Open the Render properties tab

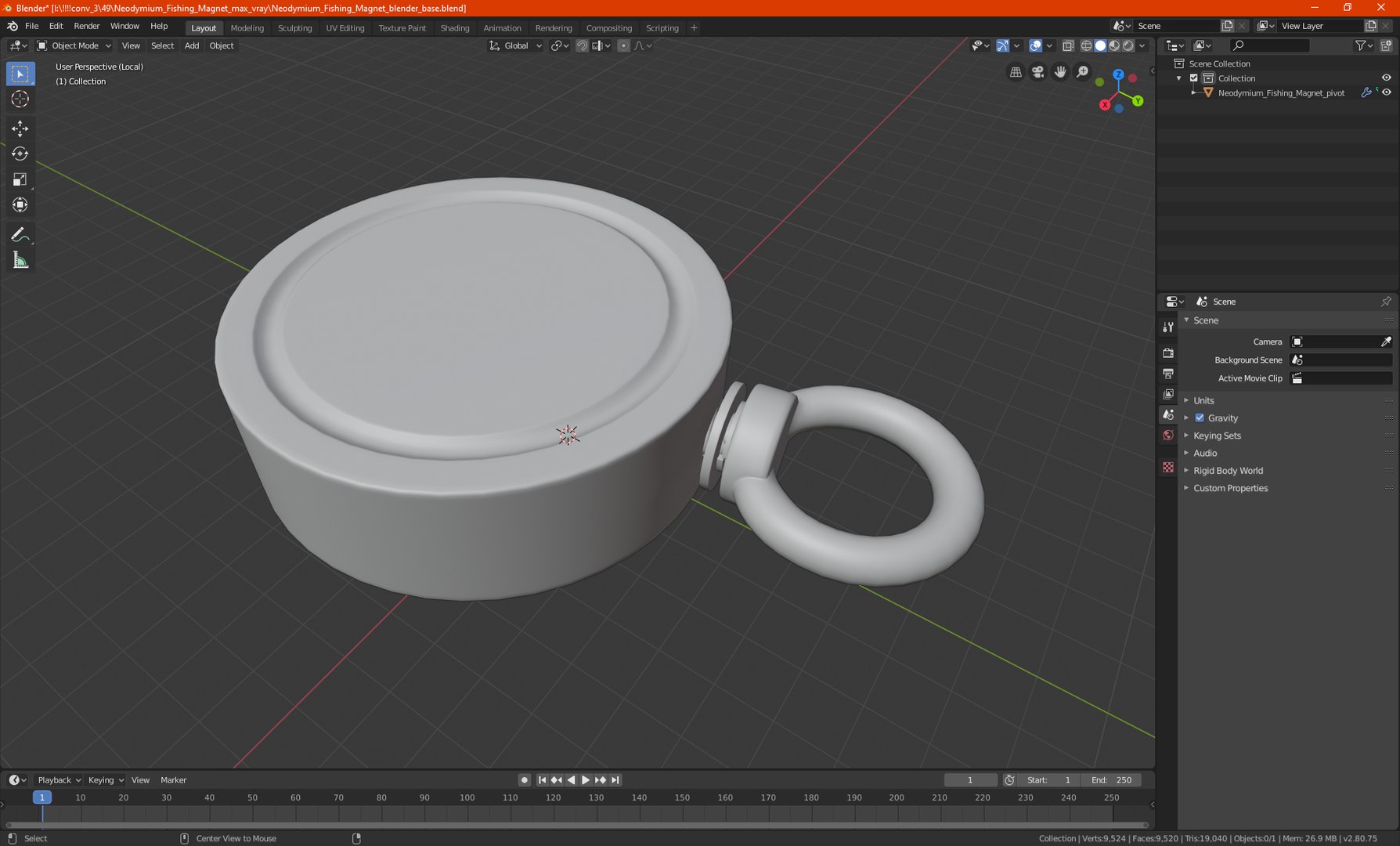[x=1168, y=353]
